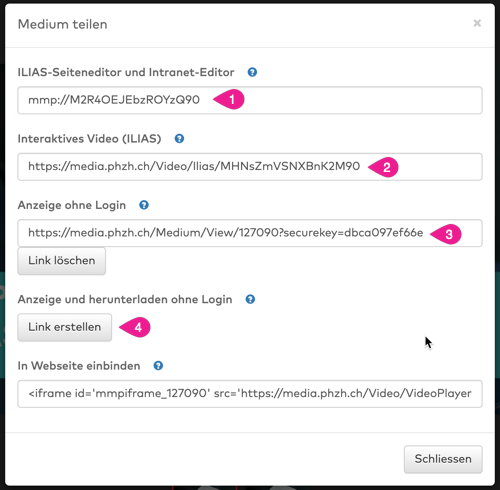The image size is (500, 490).
Task: Click help icon beside Anzeige ohne Login
Action: (x=144, y=205)
